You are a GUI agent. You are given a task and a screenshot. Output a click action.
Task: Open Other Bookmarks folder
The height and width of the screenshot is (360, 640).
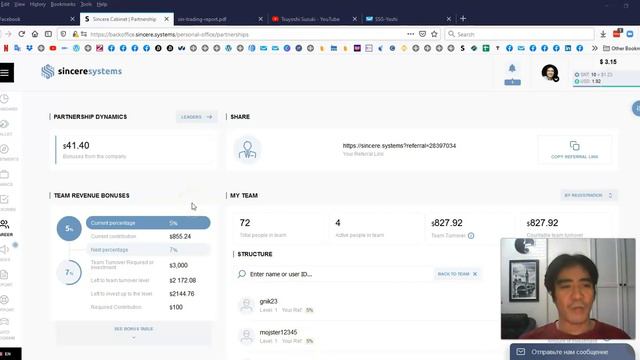(x=622, y=48)
